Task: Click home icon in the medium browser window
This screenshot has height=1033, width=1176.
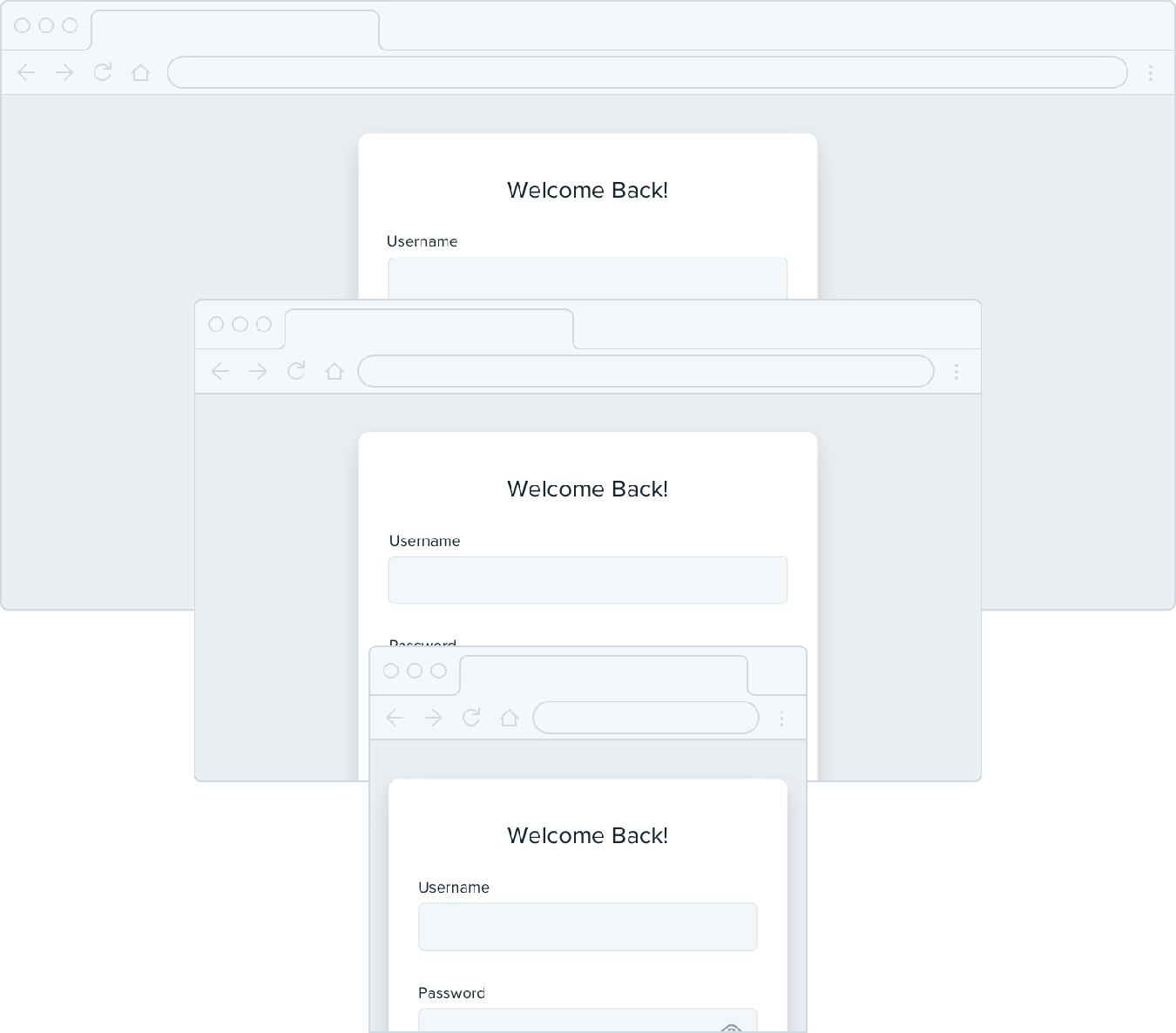Action: point(335,371)
